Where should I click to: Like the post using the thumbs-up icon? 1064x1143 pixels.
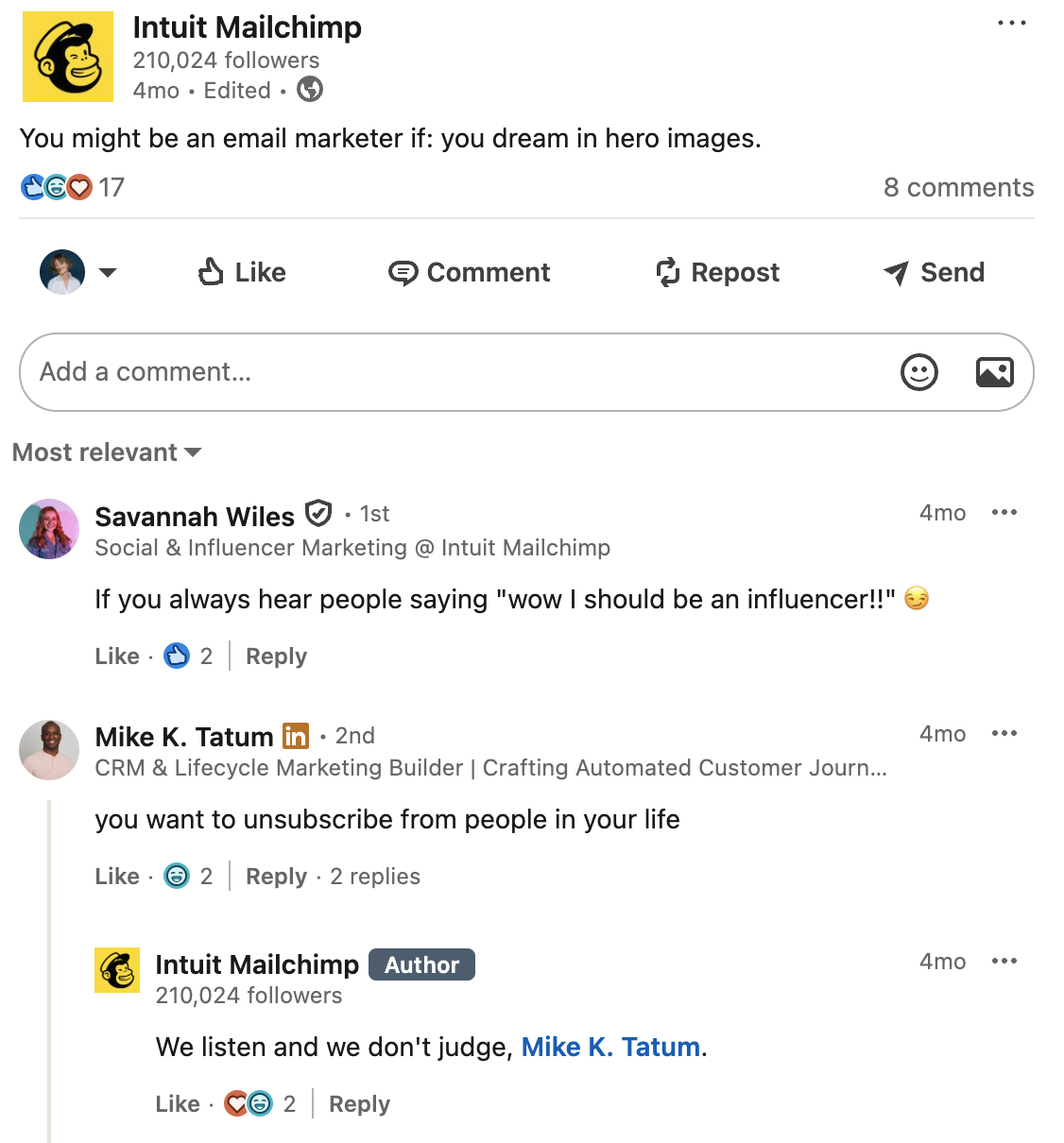pos(212,272)
